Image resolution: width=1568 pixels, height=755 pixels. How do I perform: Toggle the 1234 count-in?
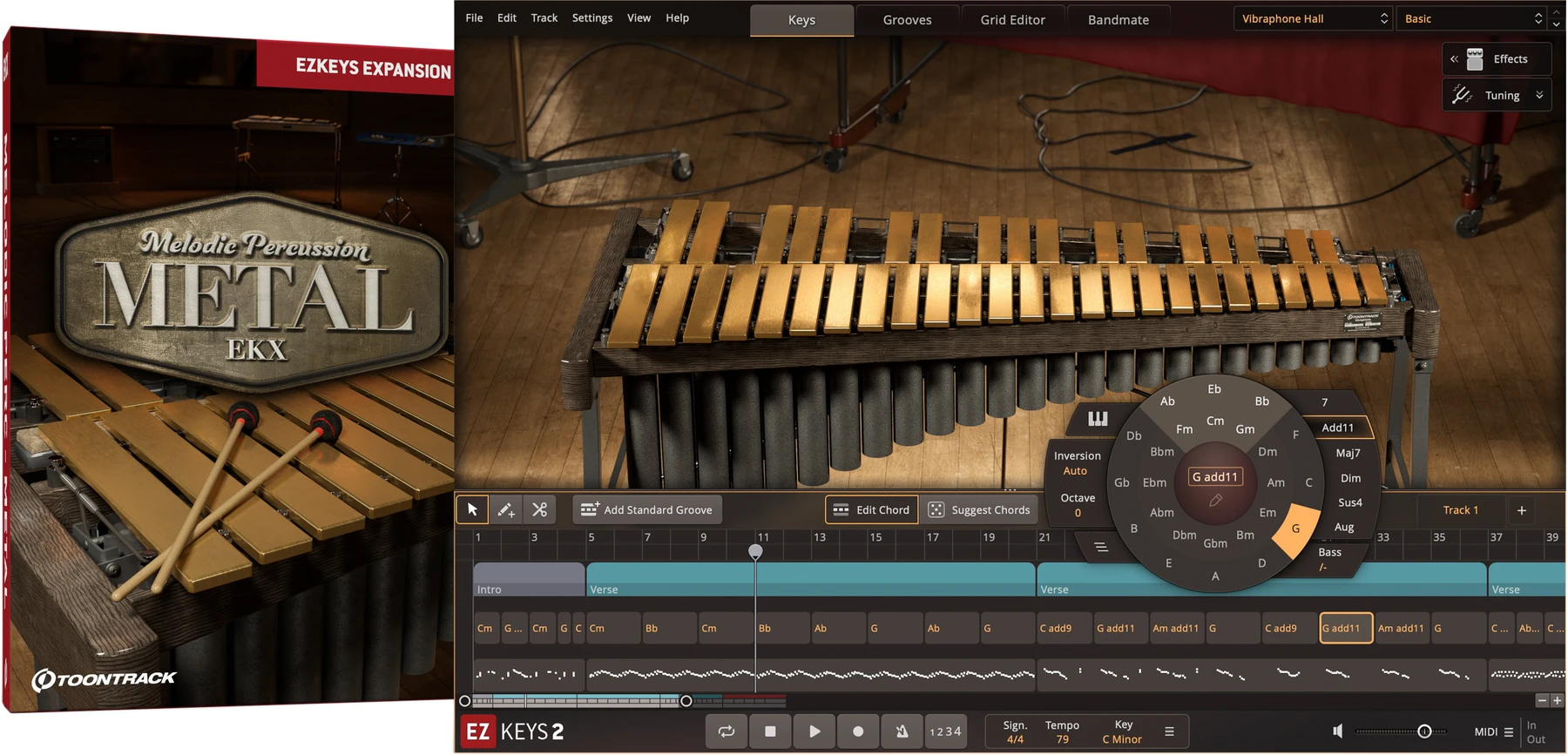(945, 731)
